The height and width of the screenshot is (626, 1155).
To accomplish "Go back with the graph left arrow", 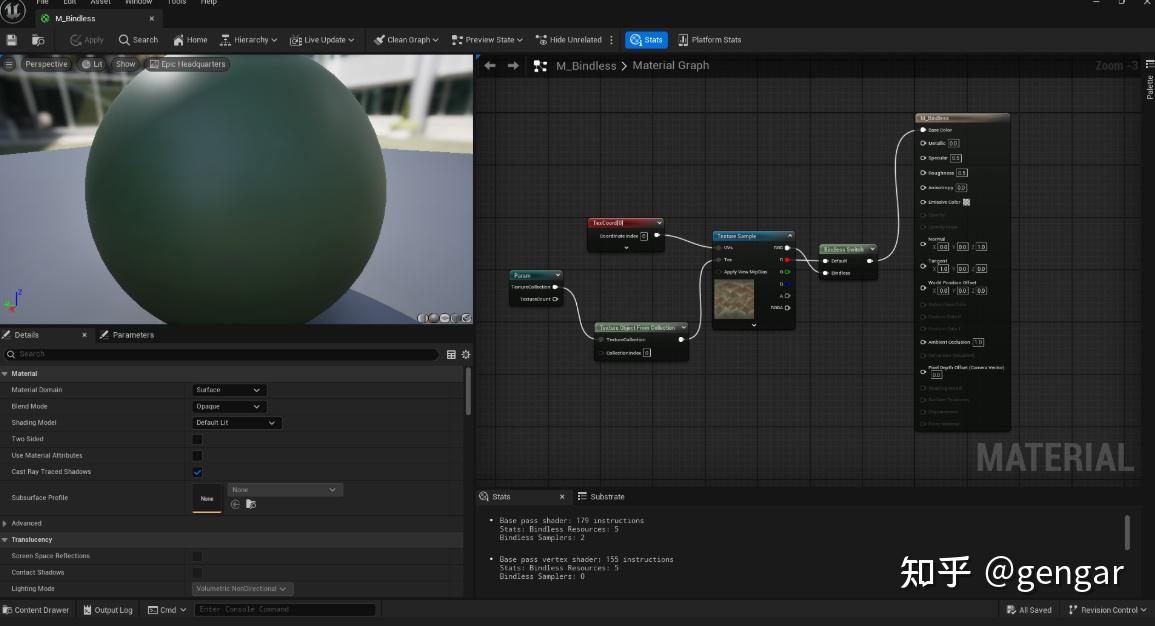I will point(490,66).
